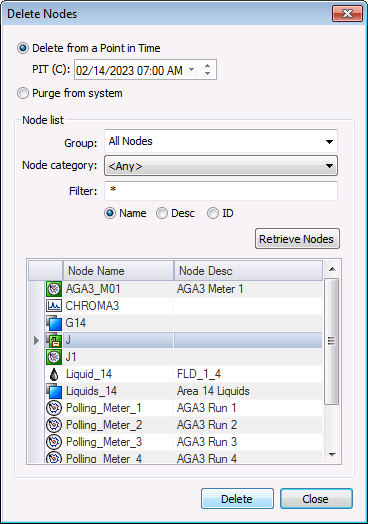Sort by the Node Desc column header
The image size is (368, 524).
[x=248, y=271]
